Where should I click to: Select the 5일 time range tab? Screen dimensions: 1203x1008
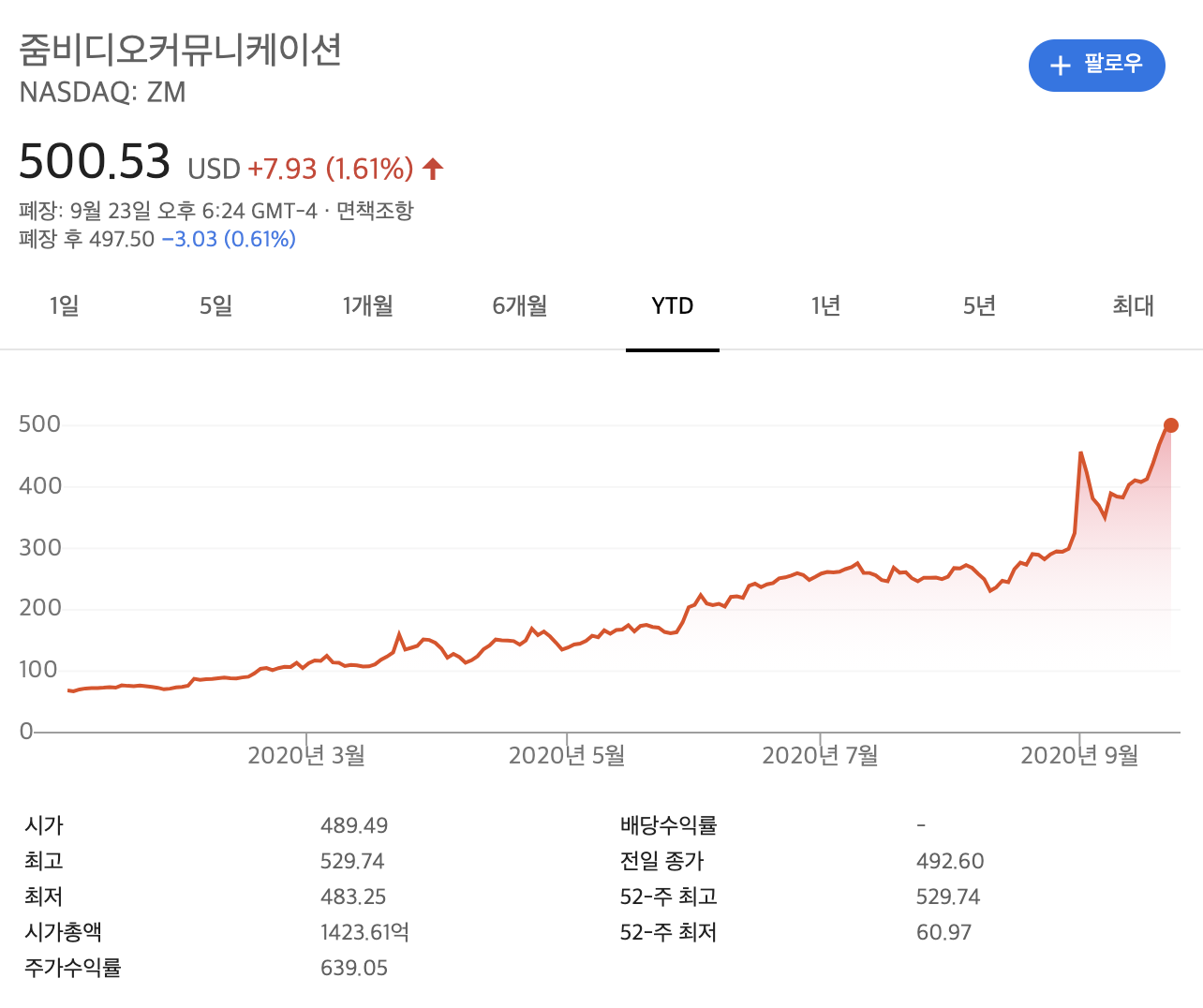(215, 306)
